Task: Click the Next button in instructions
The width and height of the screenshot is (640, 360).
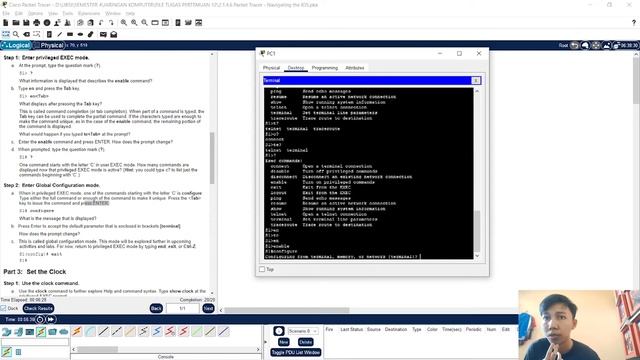Action: click(x=208, y=309)
